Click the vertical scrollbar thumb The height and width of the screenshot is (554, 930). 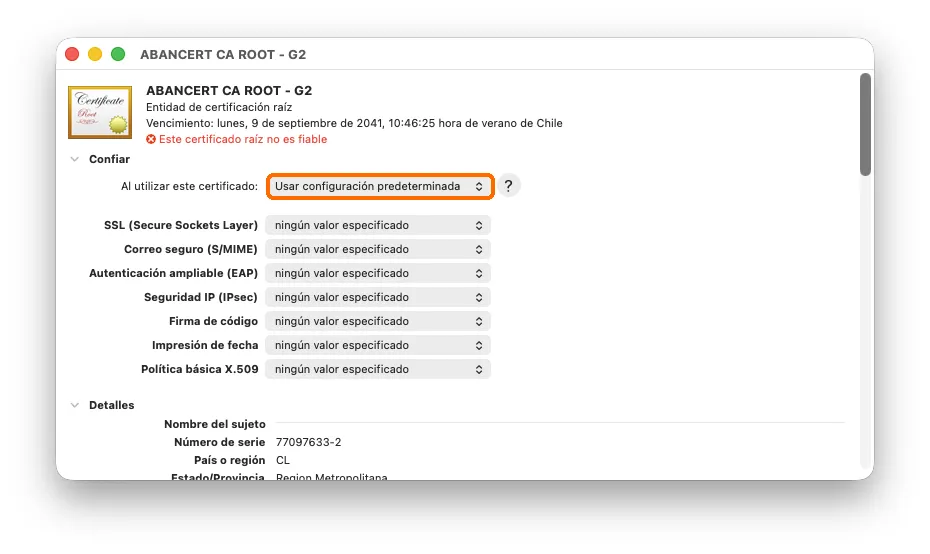click(x=865, y=125)
